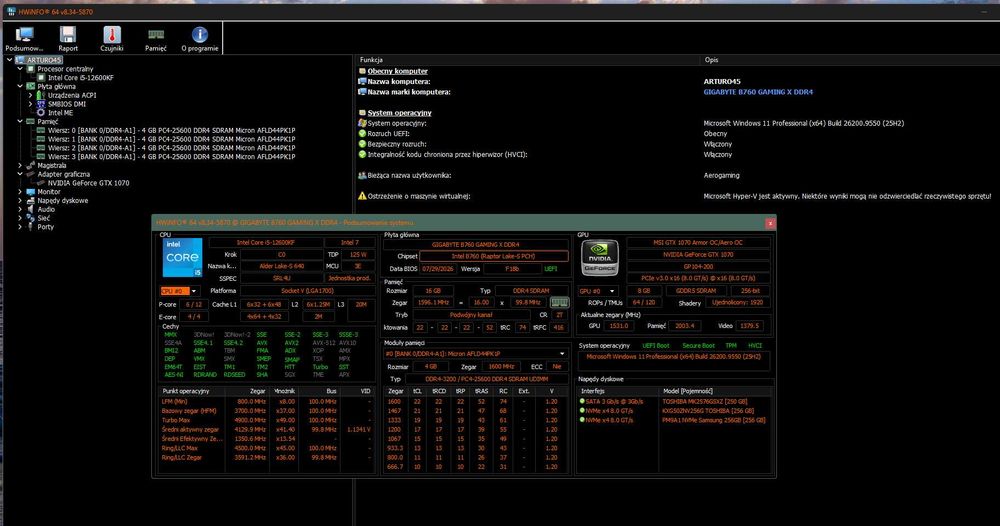Viewport: 1000px width, 526px height.
Task: Expand the Magistrala tree node
Action: (20, 165)
